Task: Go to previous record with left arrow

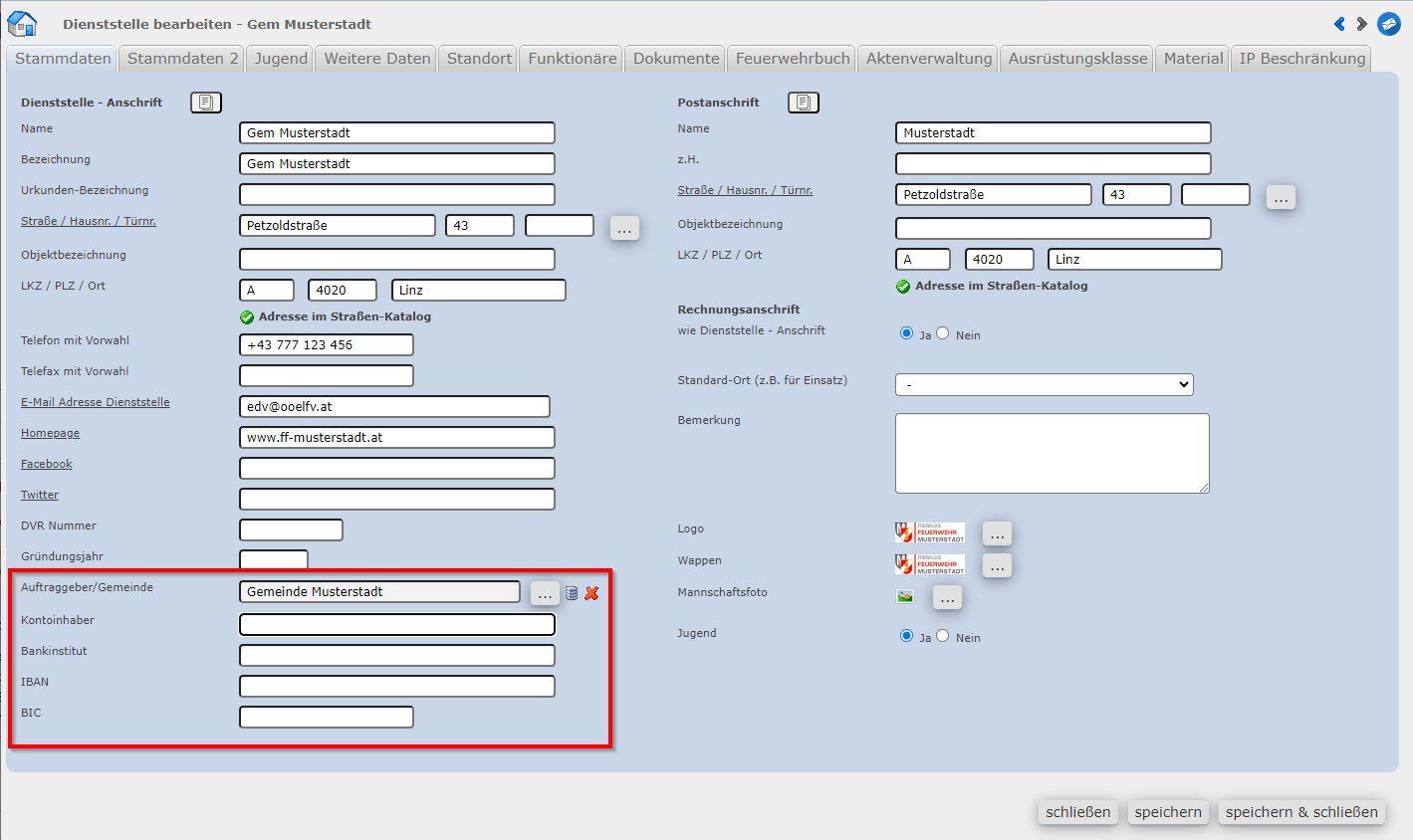Action: 1339,24
